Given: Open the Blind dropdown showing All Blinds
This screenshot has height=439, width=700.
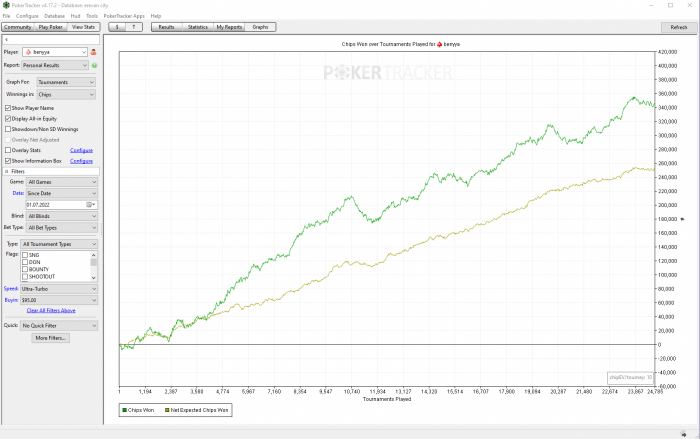Looking at the screenshot, I should [x=62, y=216].
